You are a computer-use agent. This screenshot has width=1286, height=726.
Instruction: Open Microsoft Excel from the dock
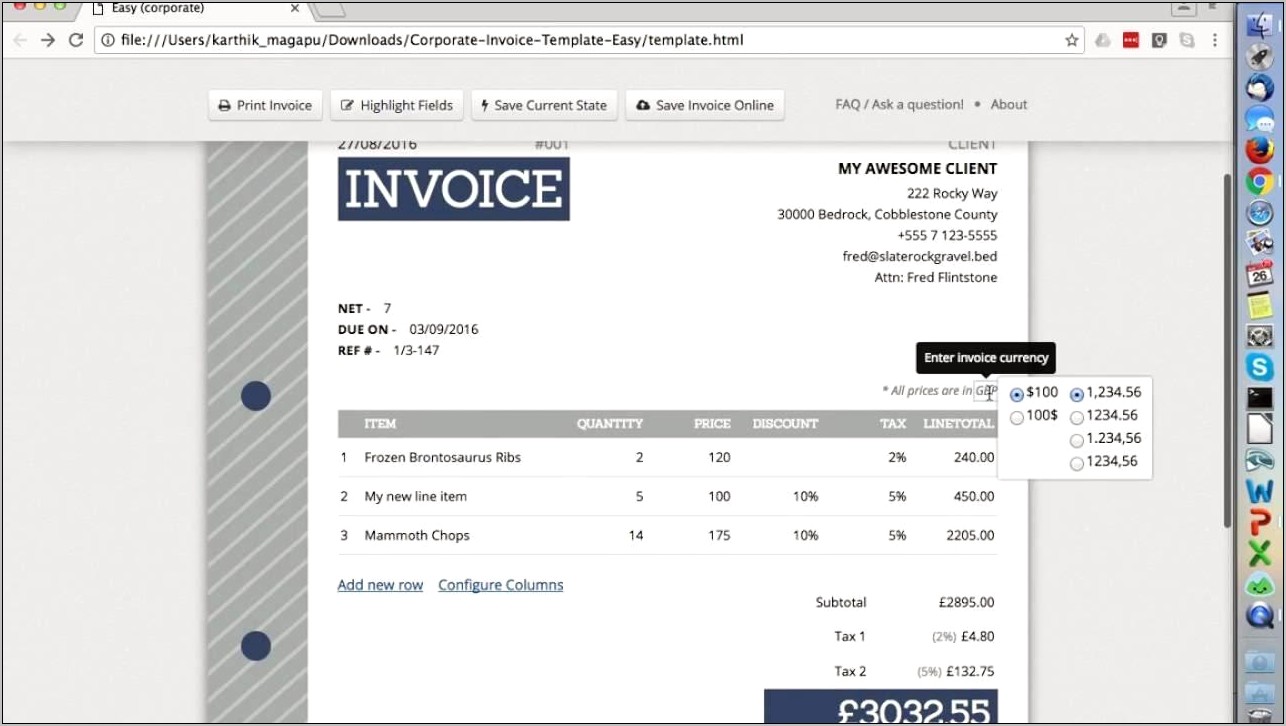pos(1259,553)
